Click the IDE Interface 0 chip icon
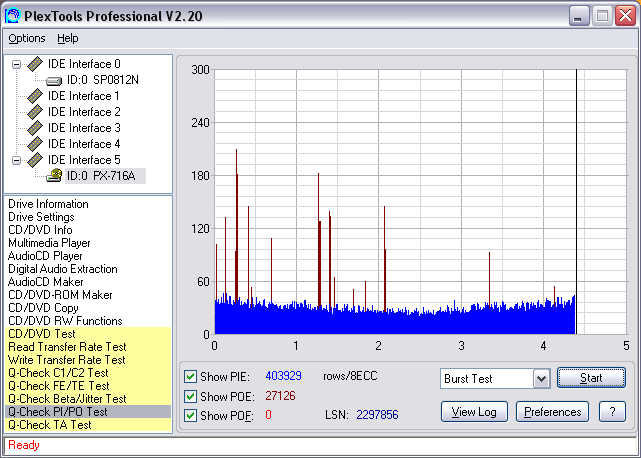Image resolution: width=641 pixels, height=458 pixels. point(35,64)
